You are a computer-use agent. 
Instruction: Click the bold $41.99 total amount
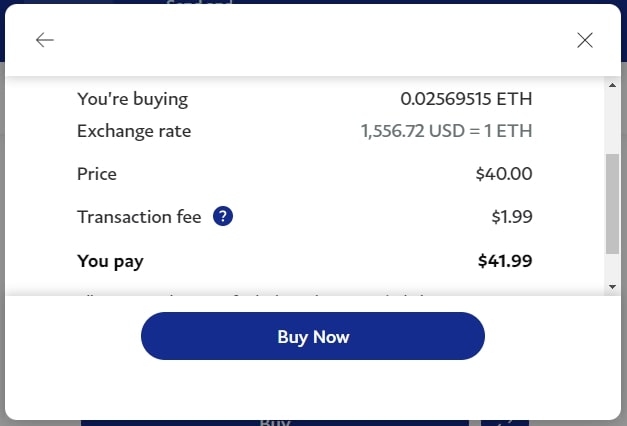pos(505,261)
